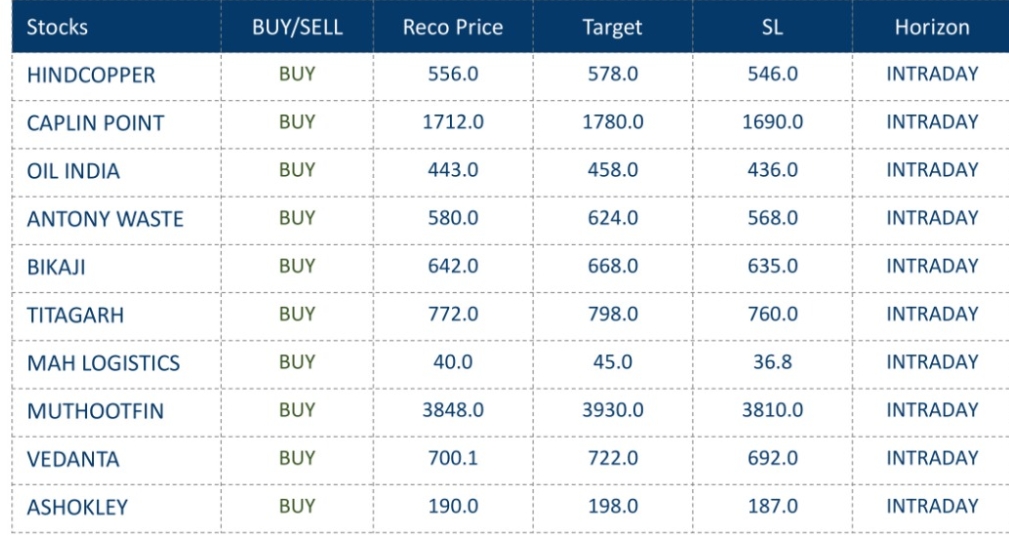Viewport: 1009px width, 536px height.
Task: Select the BIKAJI stock name
Action: [x=58, y=267]
